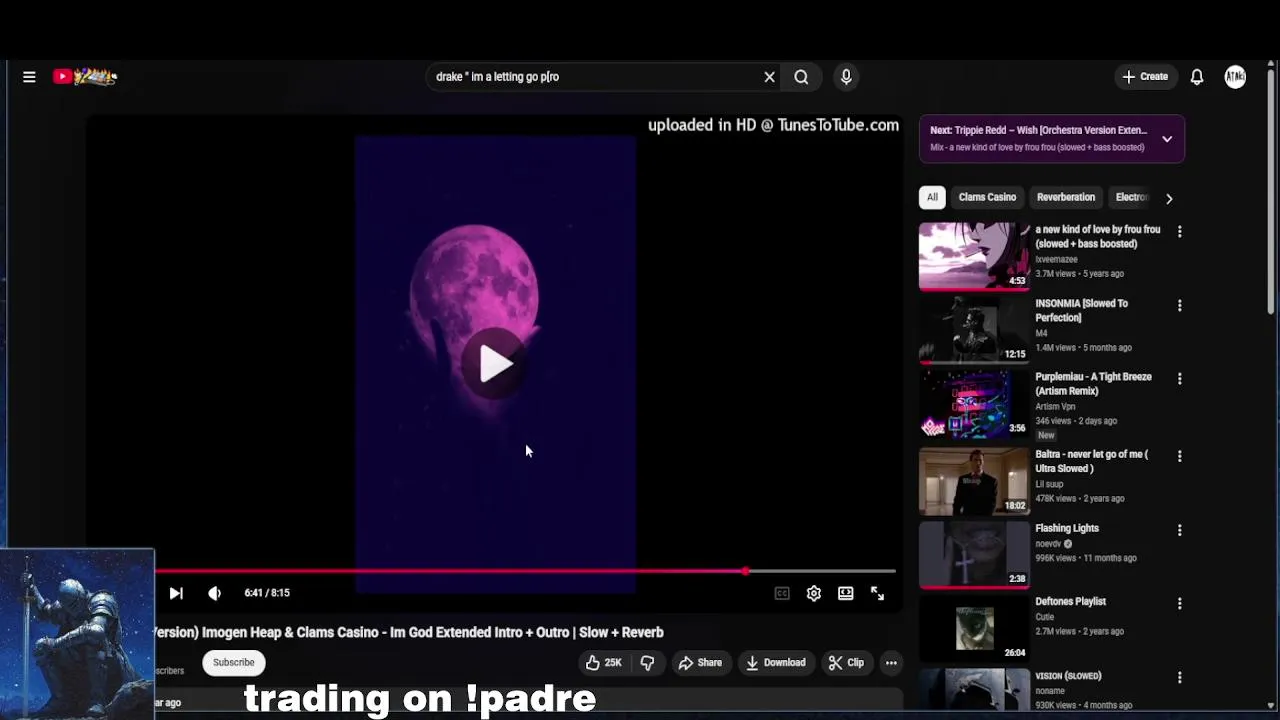Open player settings gear
1280x720 pixels.
click(x=814, y=593)
